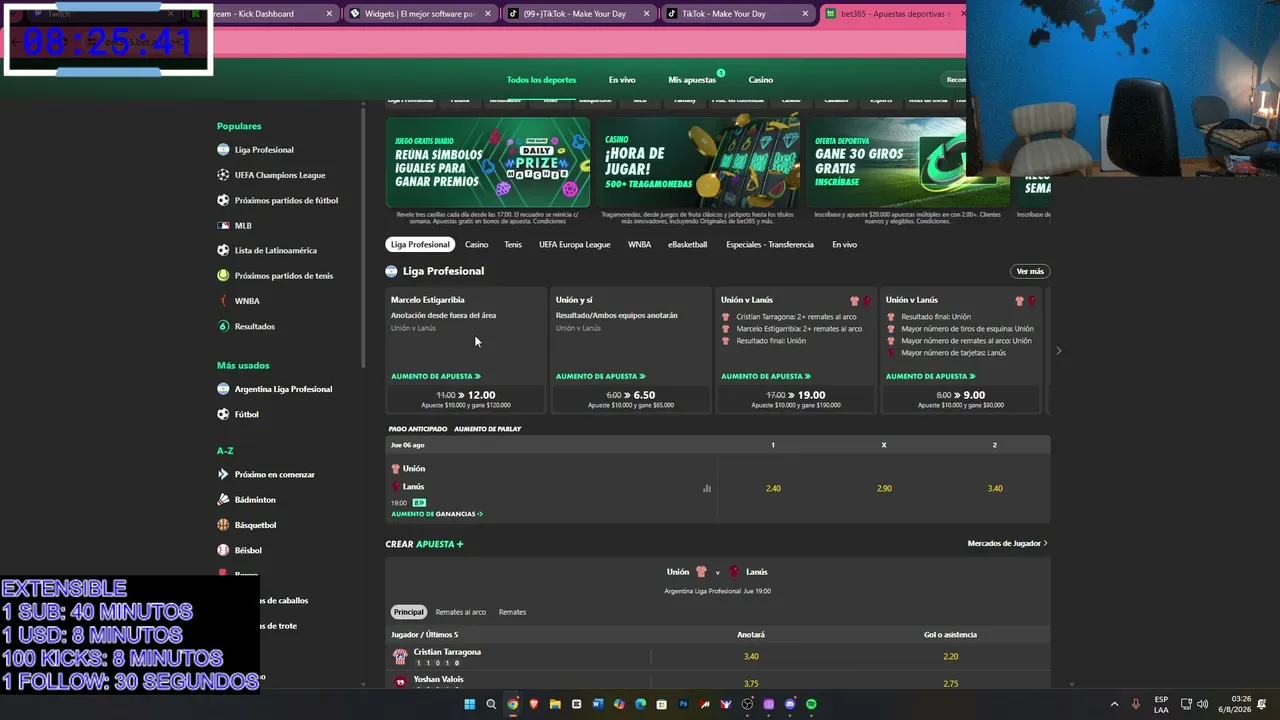
Task: Switch to Remates al arco player tab
Action: 461,612
